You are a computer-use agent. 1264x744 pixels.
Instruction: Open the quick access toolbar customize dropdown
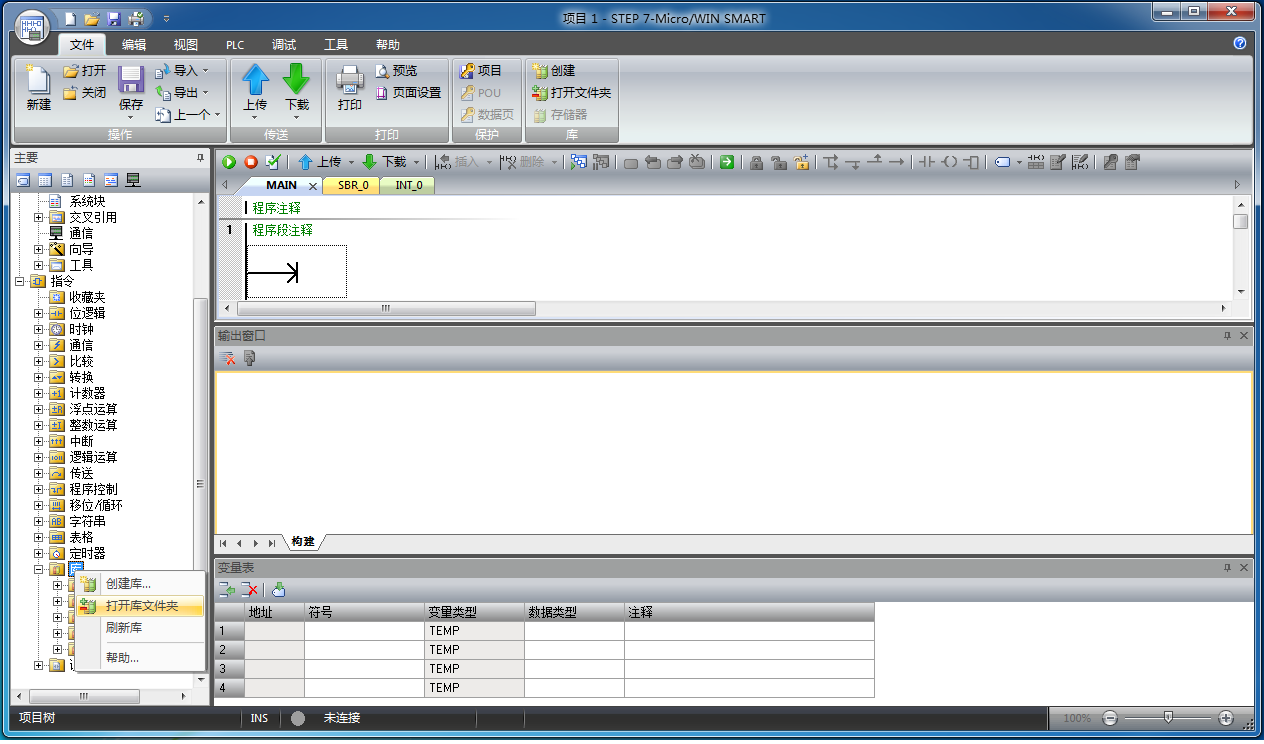pos(166,19)
